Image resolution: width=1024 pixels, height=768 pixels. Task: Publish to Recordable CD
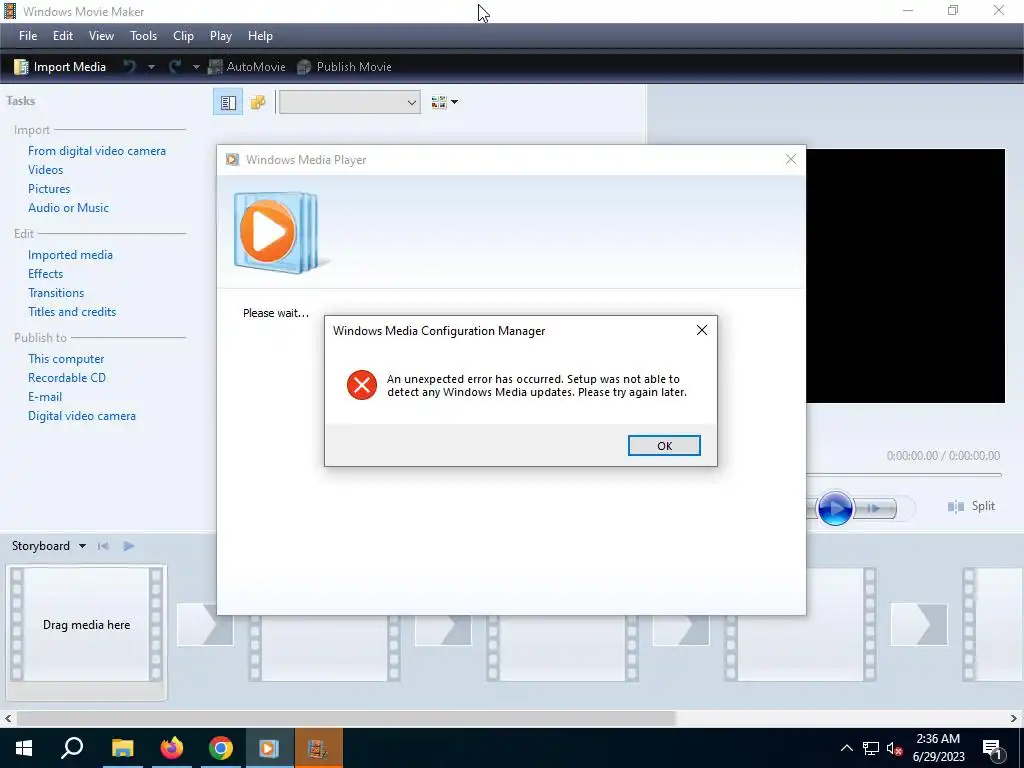coord(67,377)
